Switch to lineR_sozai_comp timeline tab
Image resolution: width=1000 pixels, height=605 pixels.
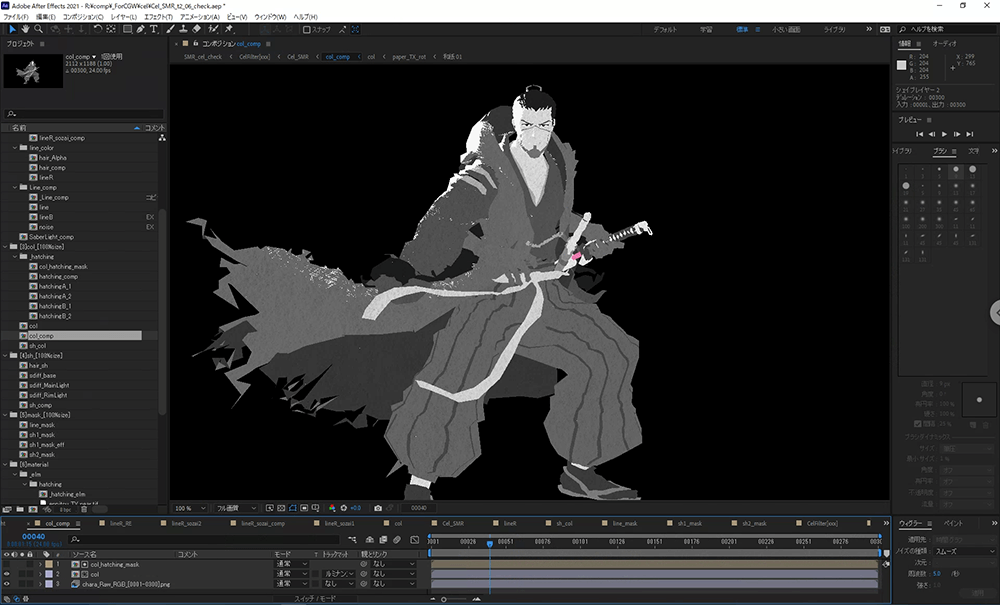[x=263, y=523]
